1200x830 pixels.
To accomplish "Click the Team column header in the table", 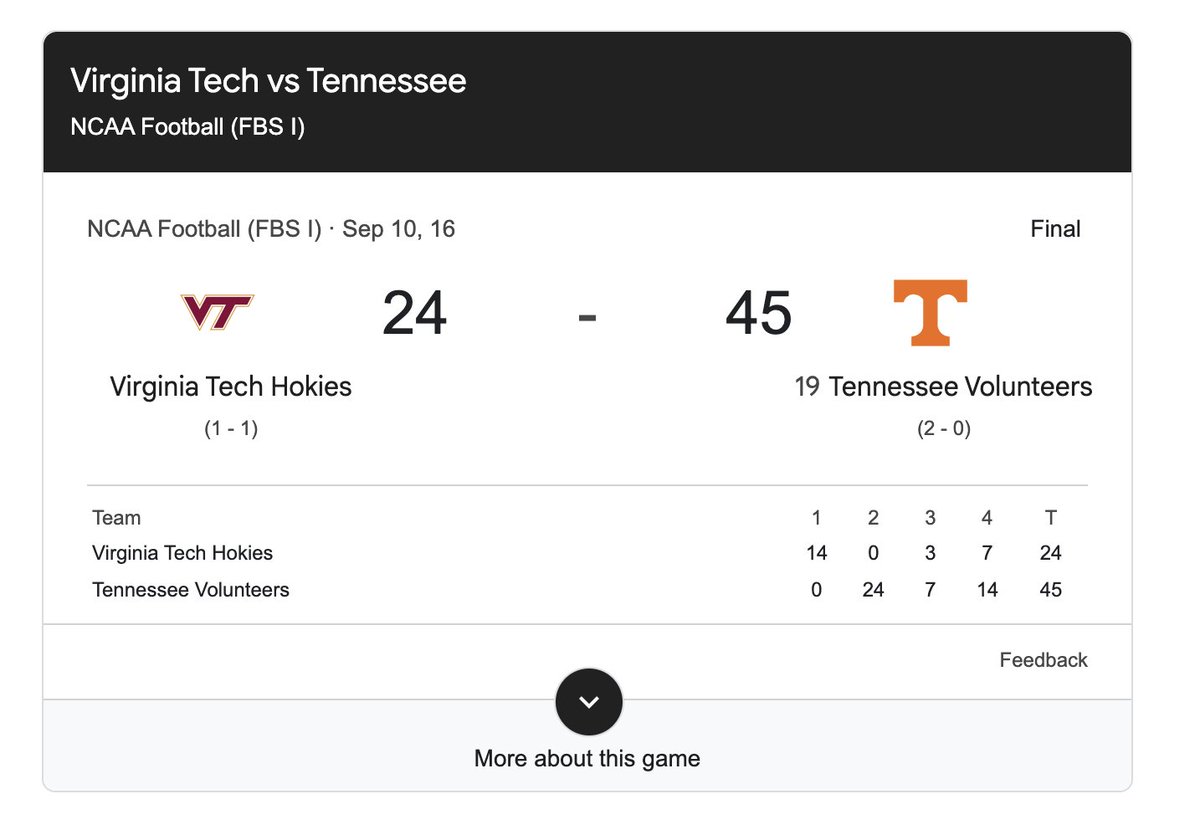I will coord(116,518).
